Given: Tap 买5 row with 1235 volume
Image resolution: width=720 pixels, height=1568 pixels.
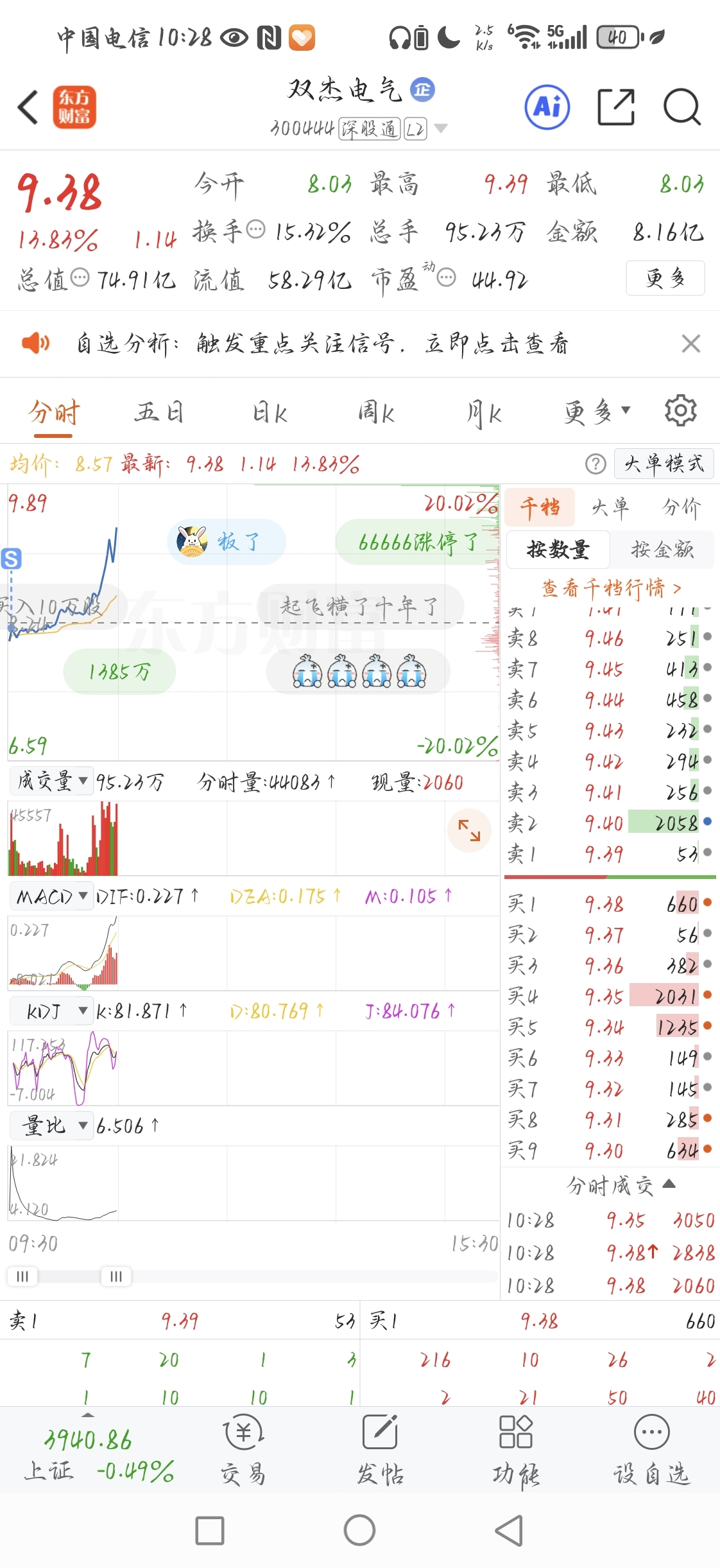Looking at the screenshot, I should [x=609, y=1026].
